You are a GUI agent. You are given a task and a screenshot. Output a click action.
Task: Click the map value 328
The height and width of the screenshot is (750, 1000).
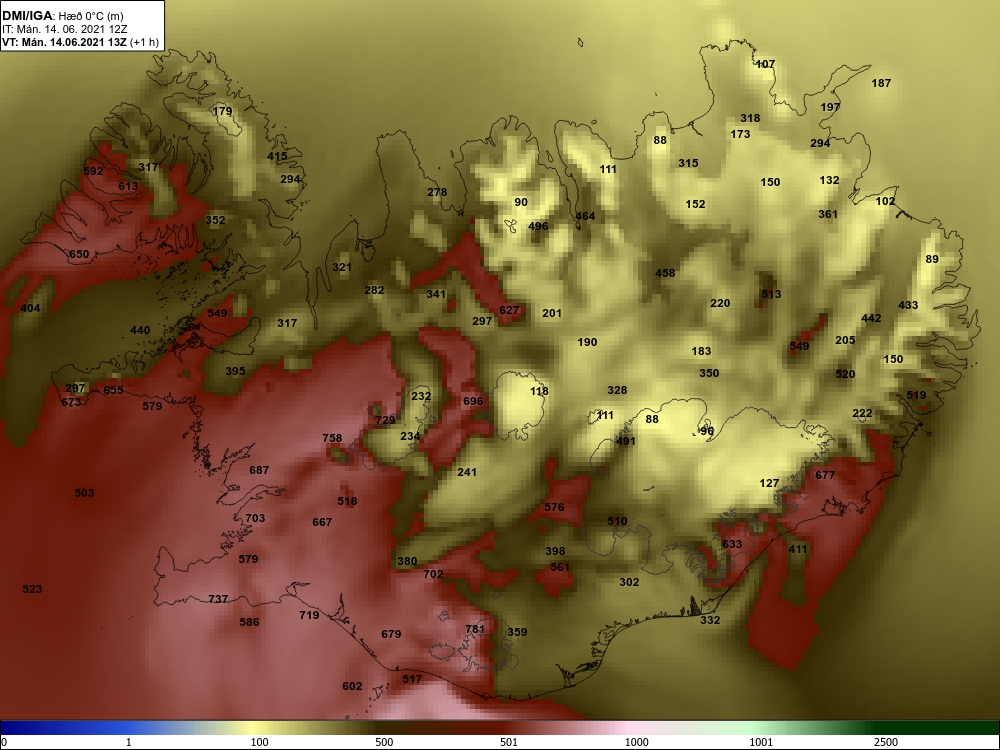[617, 390]
